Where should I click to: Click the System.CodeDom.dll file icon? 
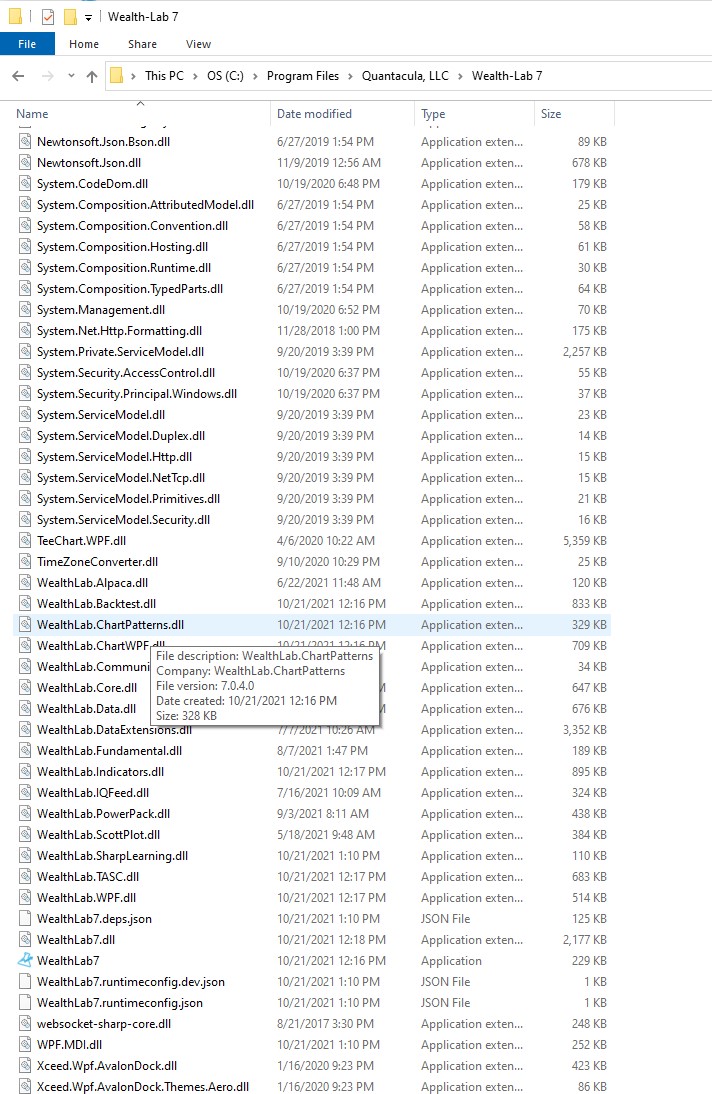(25, 183)
